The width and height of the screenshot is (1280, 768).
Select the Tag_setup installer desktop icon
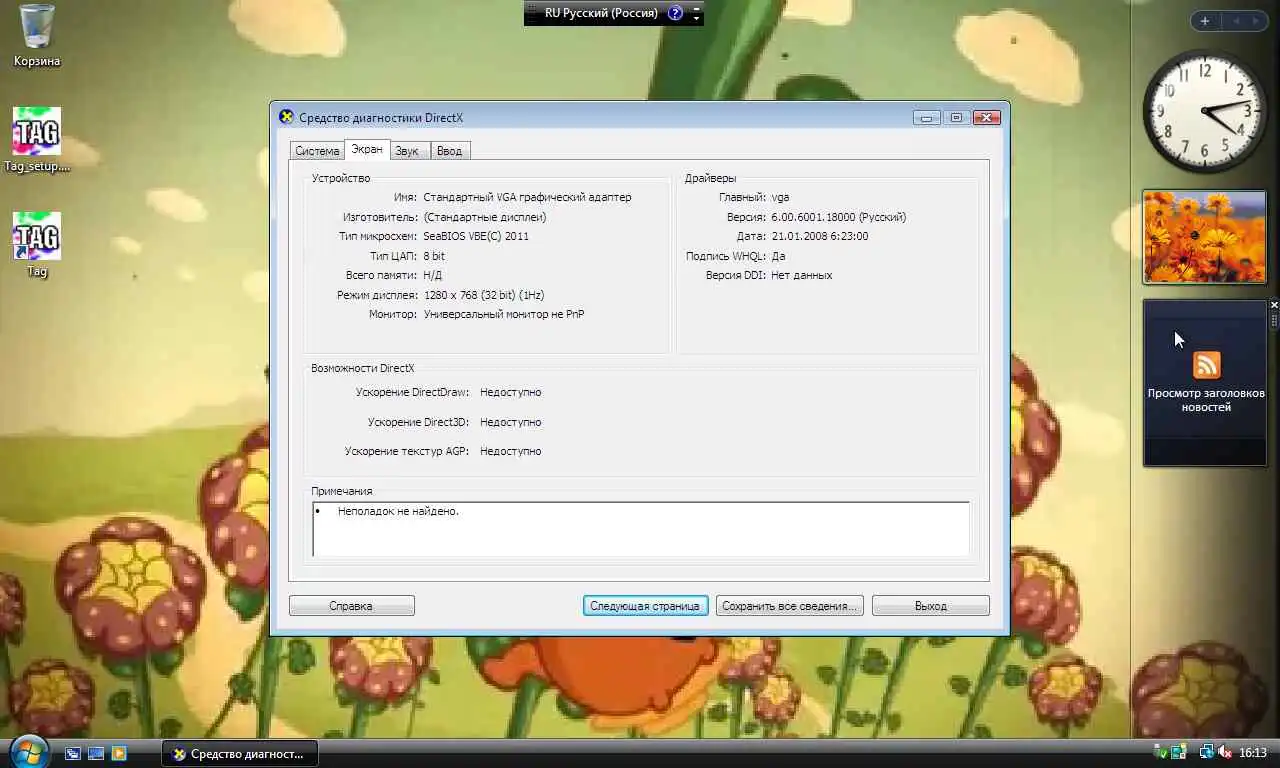tap(37, 140)
